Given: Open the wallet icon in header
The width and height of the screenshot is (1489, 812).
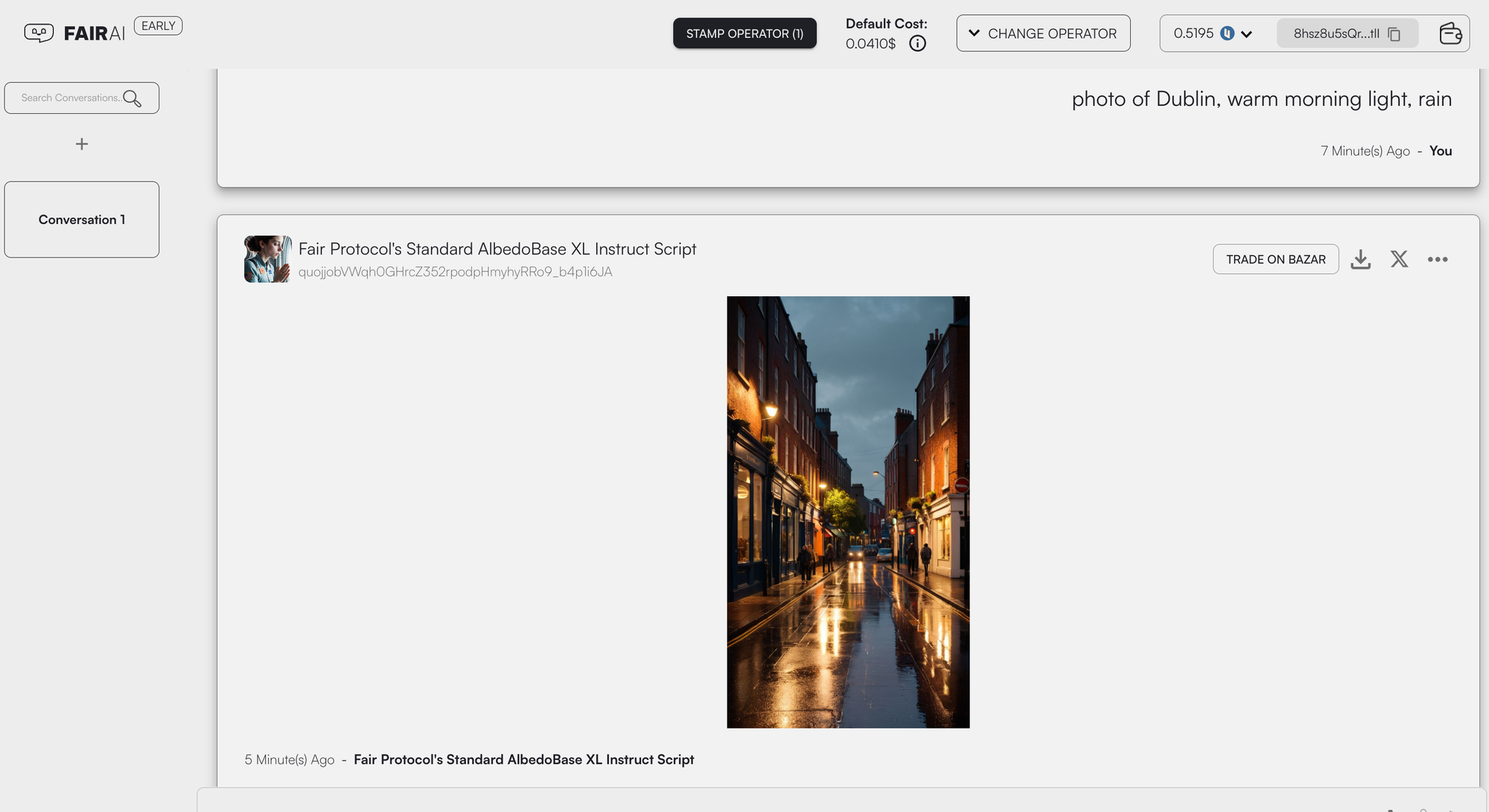Looking at the screenshot, I should tap(1450, 33).
